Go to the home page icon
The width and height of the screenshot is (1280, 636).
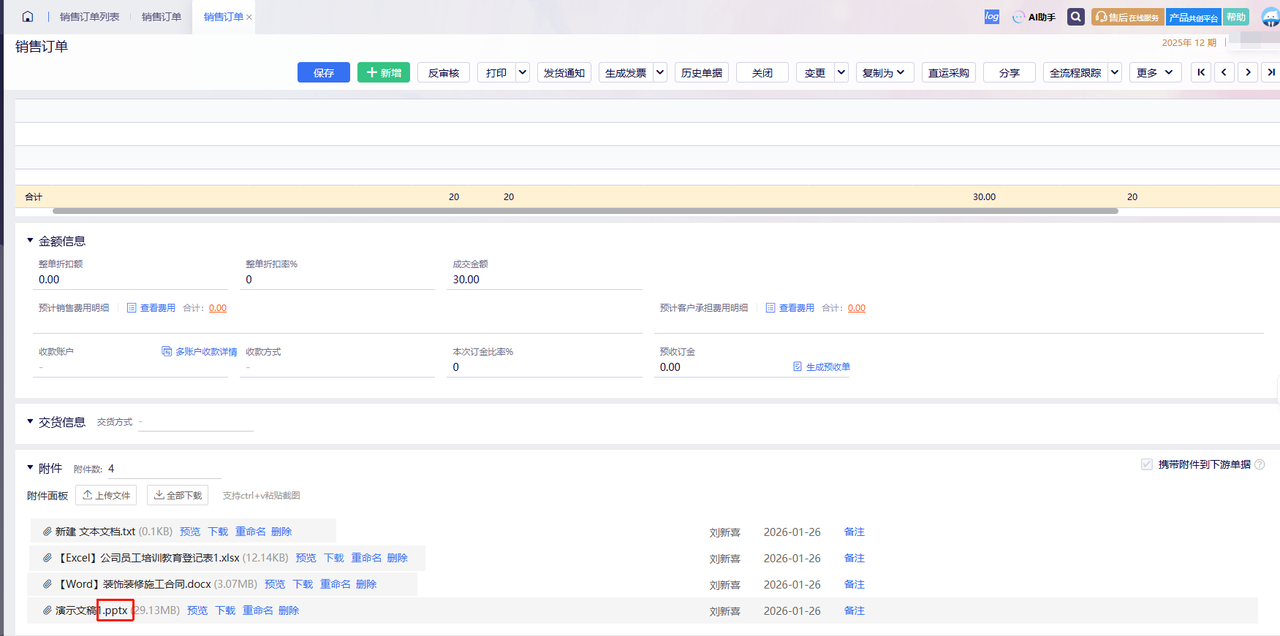pos(27,17)
